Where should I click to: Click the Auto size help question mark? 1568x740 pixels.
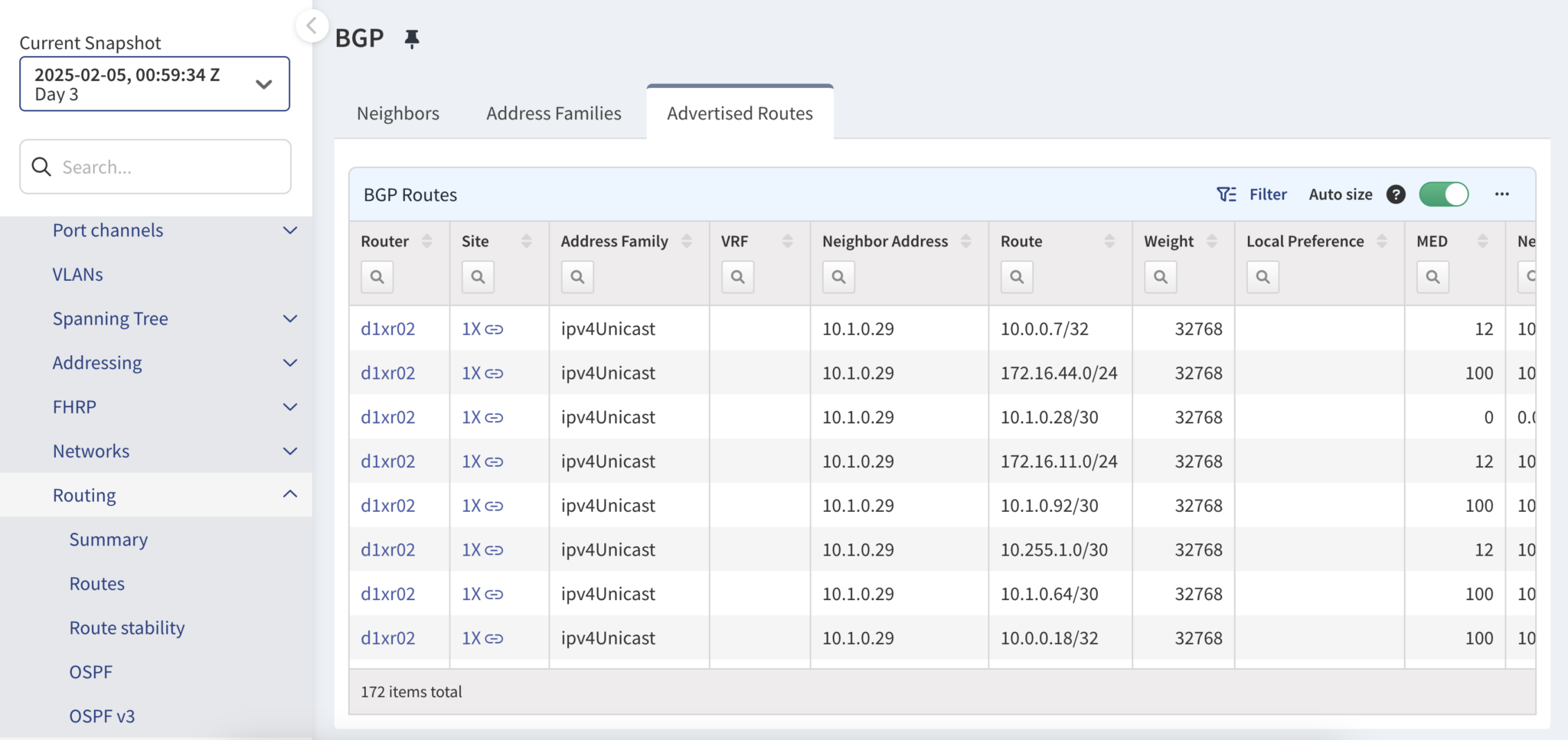1396,194
